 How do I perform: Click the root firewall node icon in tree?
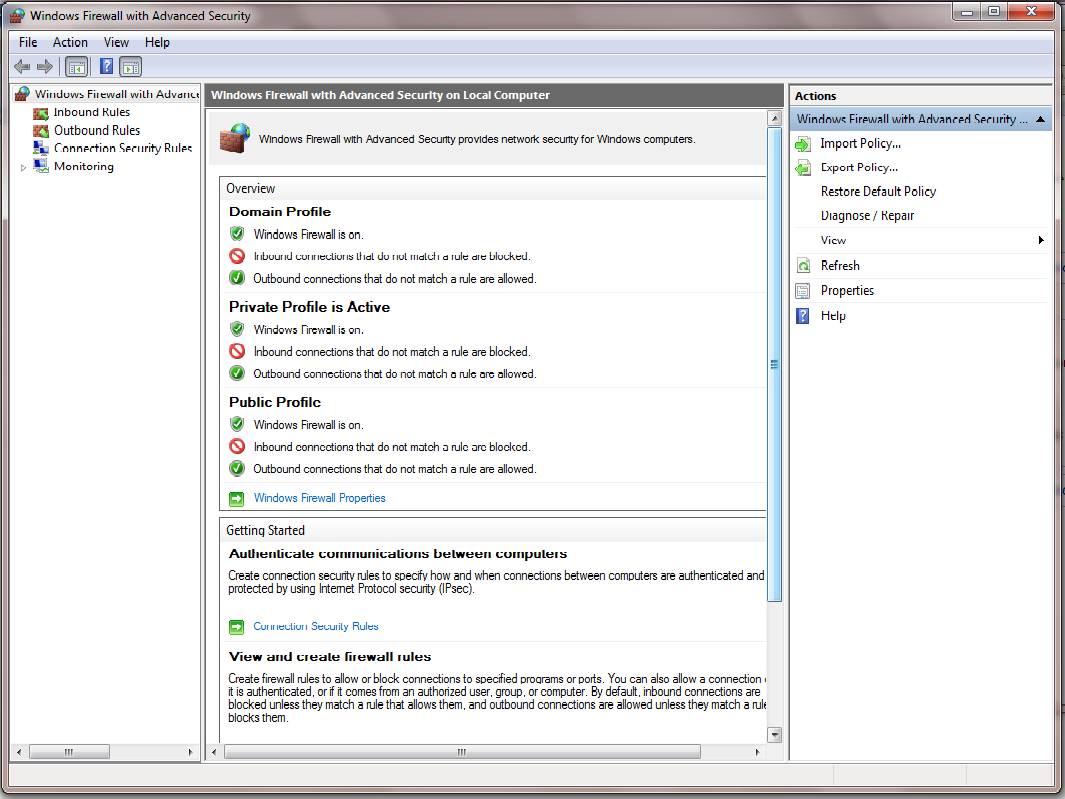pos(22,94)
